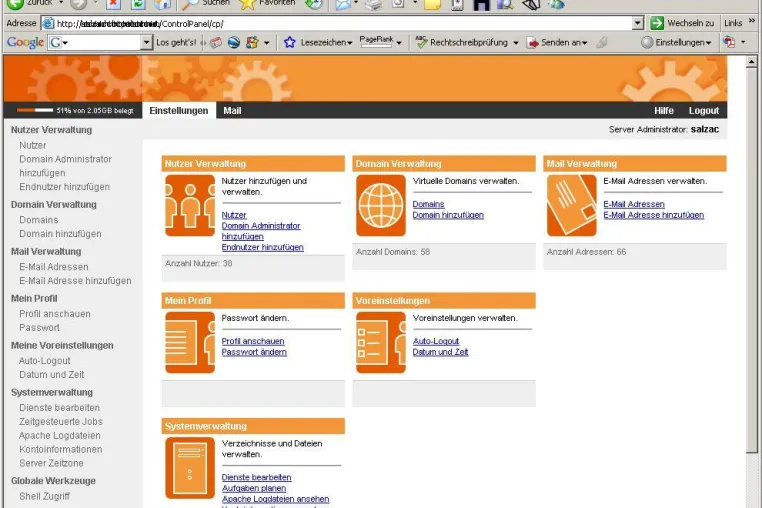The image size is (762, 508).
Task: Click the Mein Profil document icon
Action: pos(190,343)
